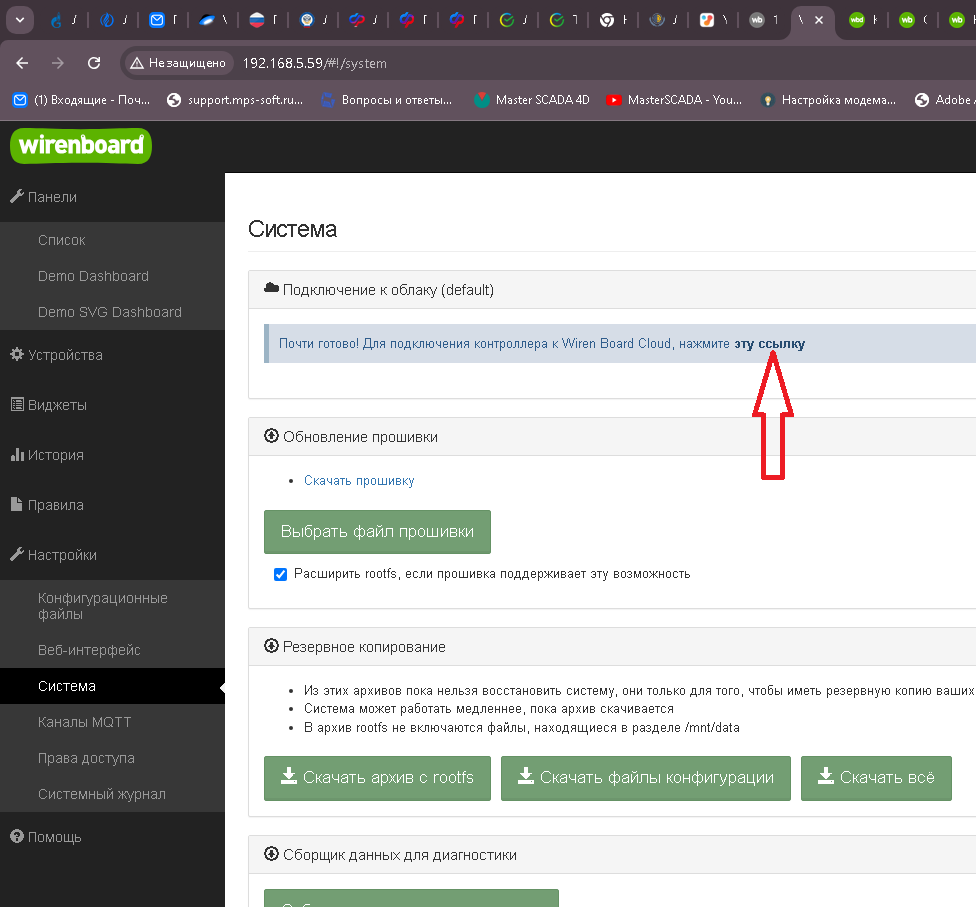Go back using browser back arrow
976x907 pixels.
coord(22,63)
